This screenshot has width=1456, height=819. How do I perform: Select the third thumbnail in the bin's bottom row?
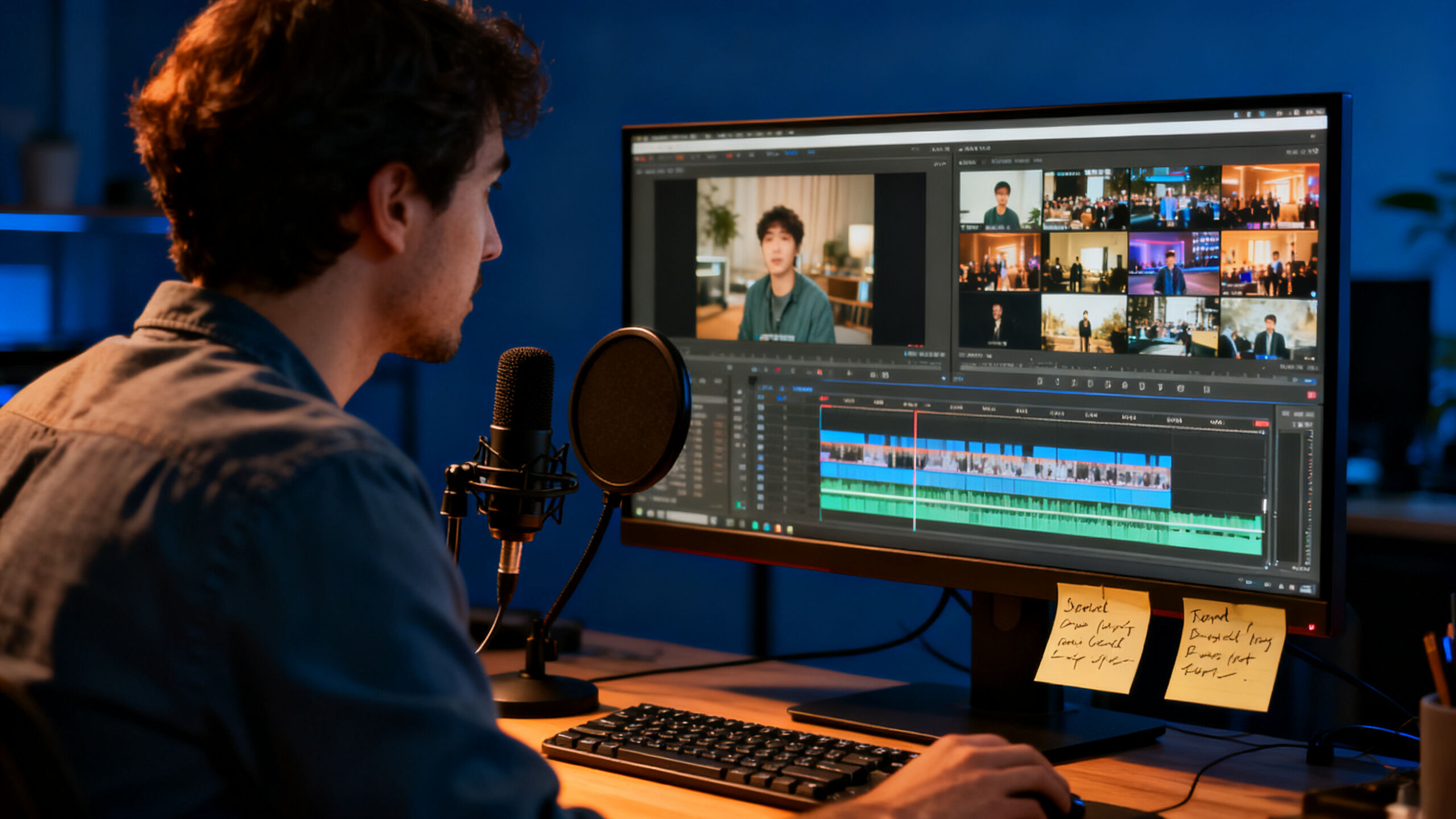pos(1174,327)
